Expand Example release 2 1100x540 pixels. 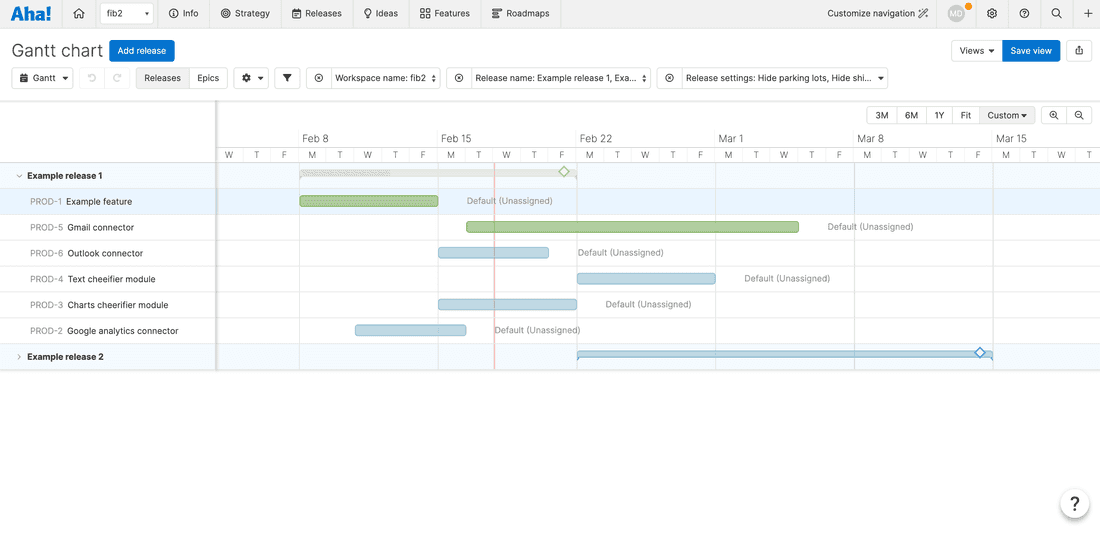coord(19,357)
